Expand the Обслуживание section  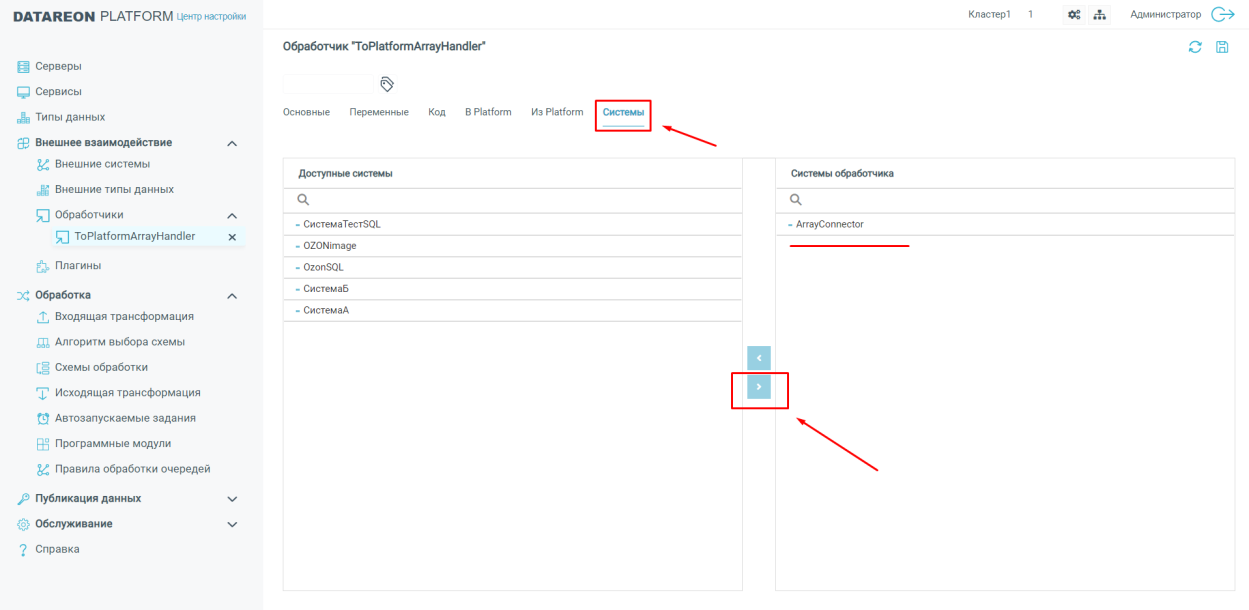click(232, 524)
